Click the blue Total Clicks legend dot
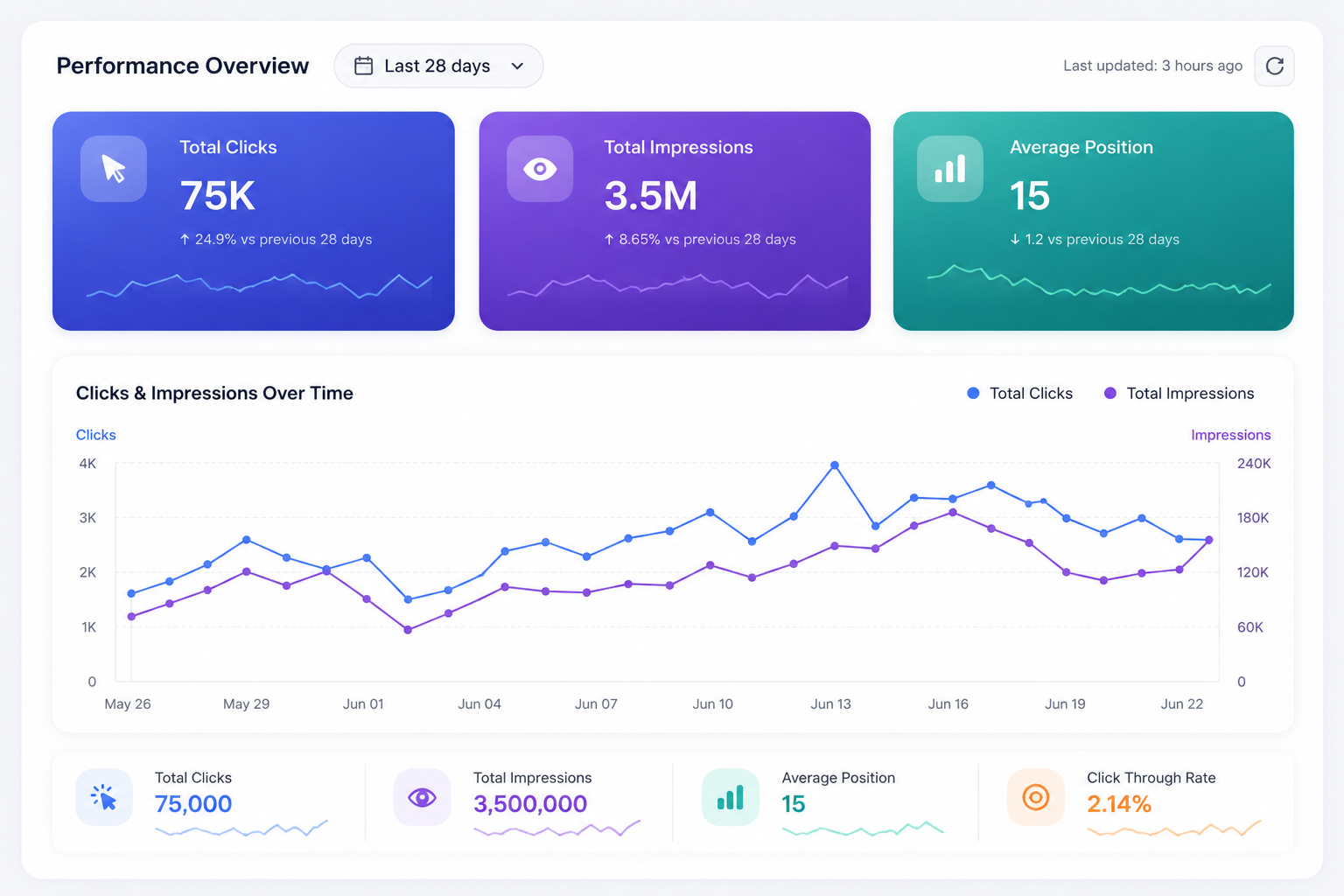Screen dimensions: 1344x896 pos(973,394)
